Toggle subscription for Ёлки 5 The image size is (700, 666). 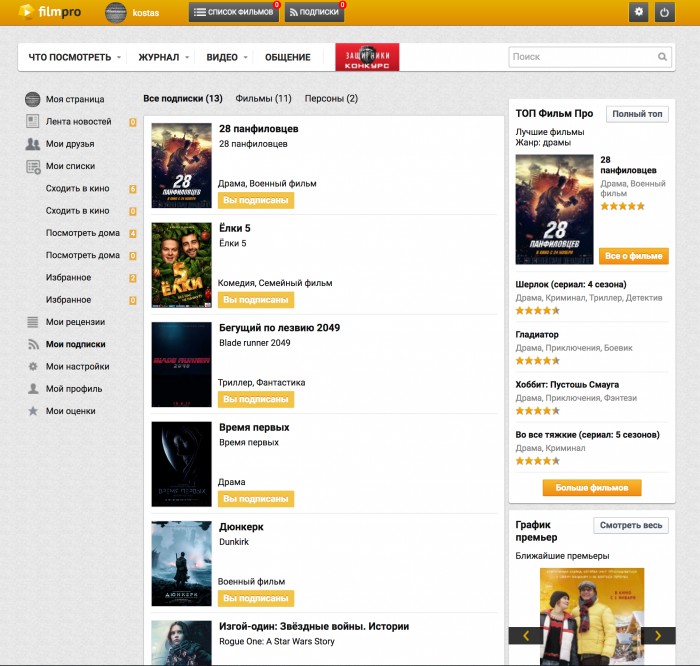coord(256,300)
